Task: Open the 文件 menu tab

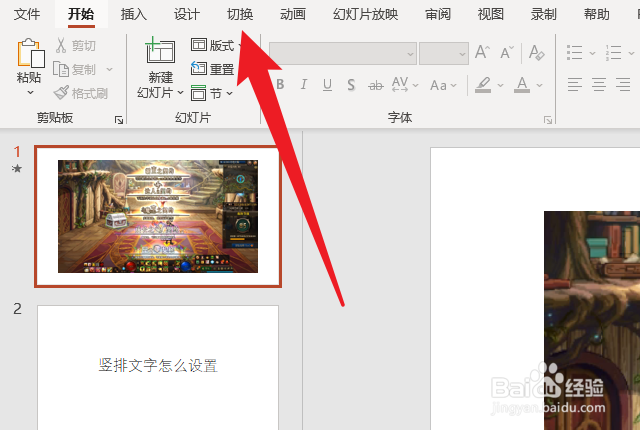Action: (27, 15)
